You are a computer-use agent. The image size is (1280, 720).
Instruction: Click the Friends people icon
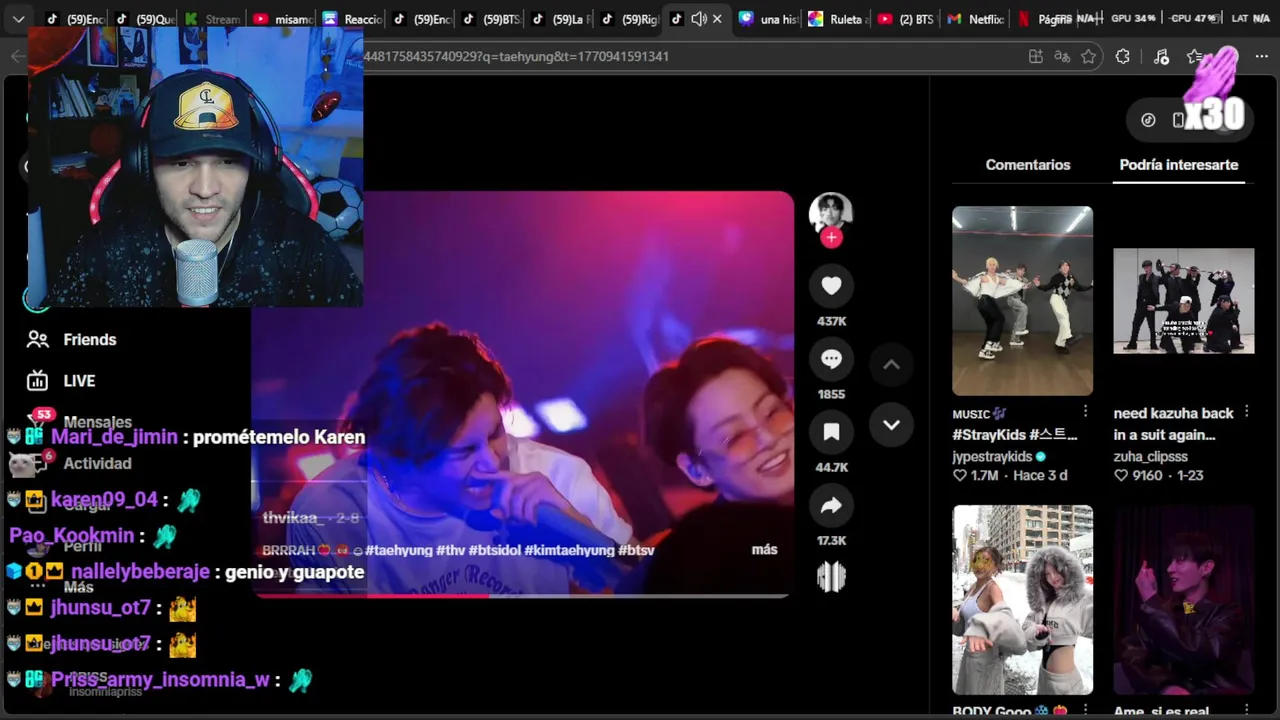(38, 340)
